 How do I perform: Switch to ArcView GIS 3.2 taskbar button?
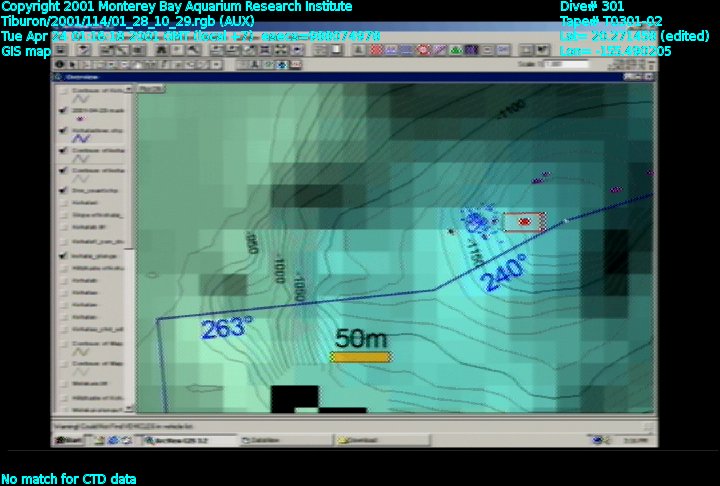(189, 441)
